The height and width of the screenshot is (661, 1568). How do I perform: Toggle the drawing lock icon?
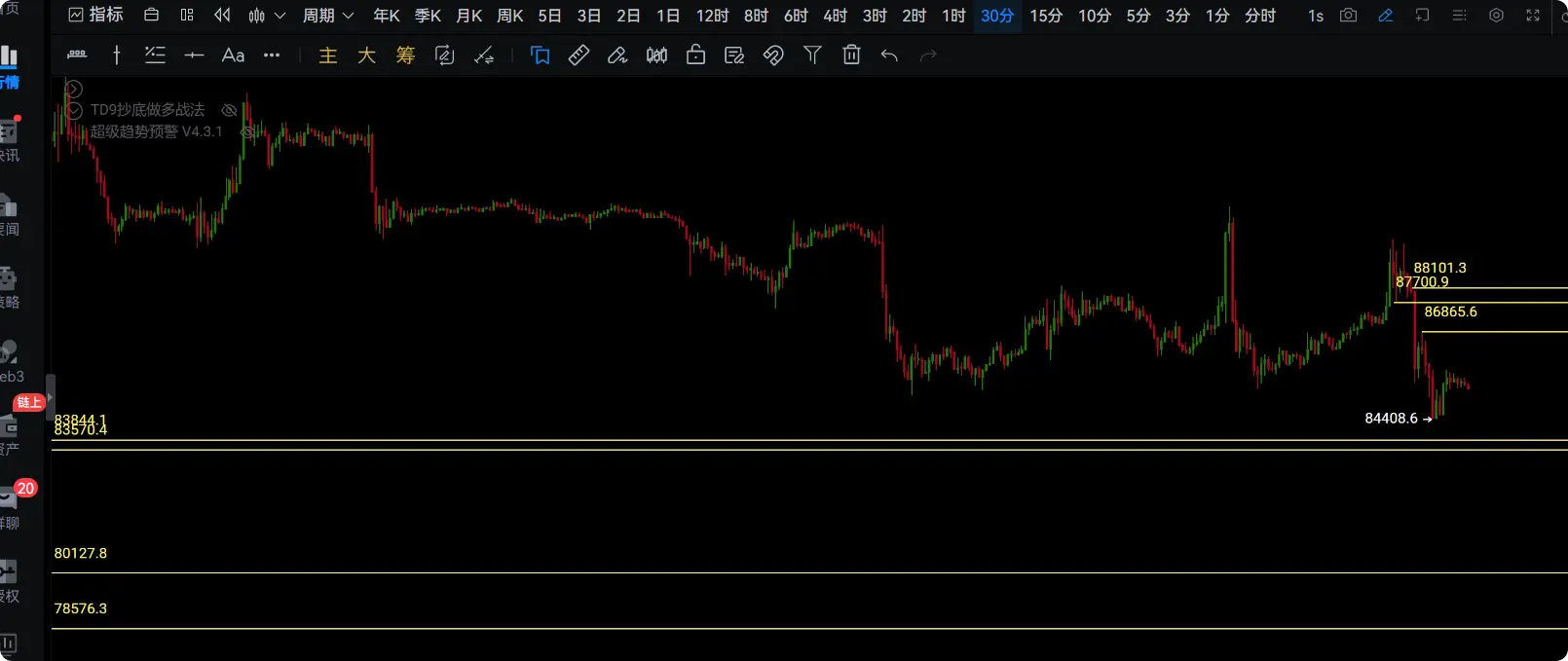[695, 55]
